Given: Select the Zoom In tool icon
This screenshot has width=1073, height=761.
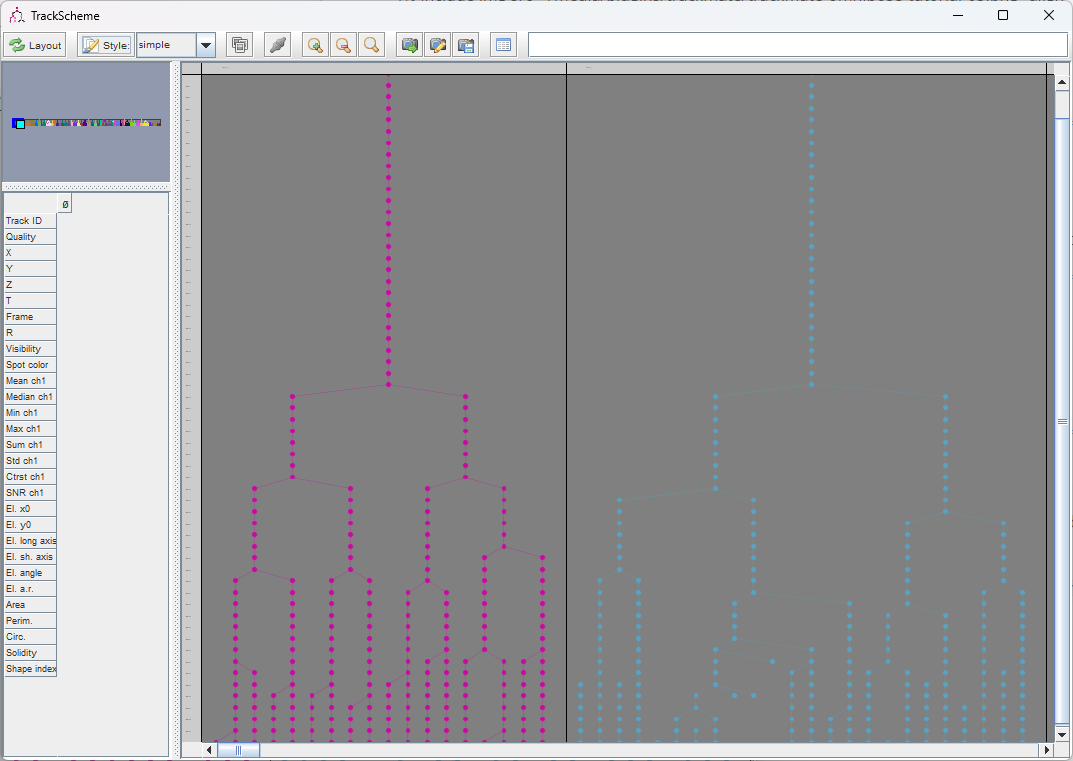Looking at the screenshot, I should 315,45.
